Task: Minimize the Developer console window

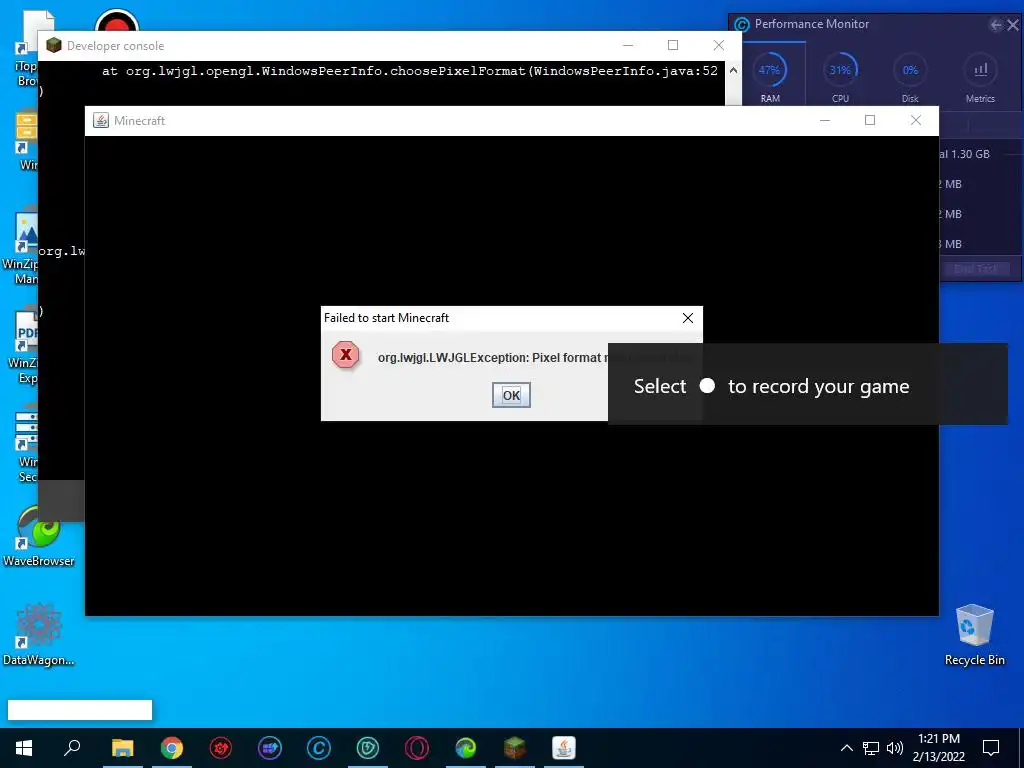Action: point(628,45)
